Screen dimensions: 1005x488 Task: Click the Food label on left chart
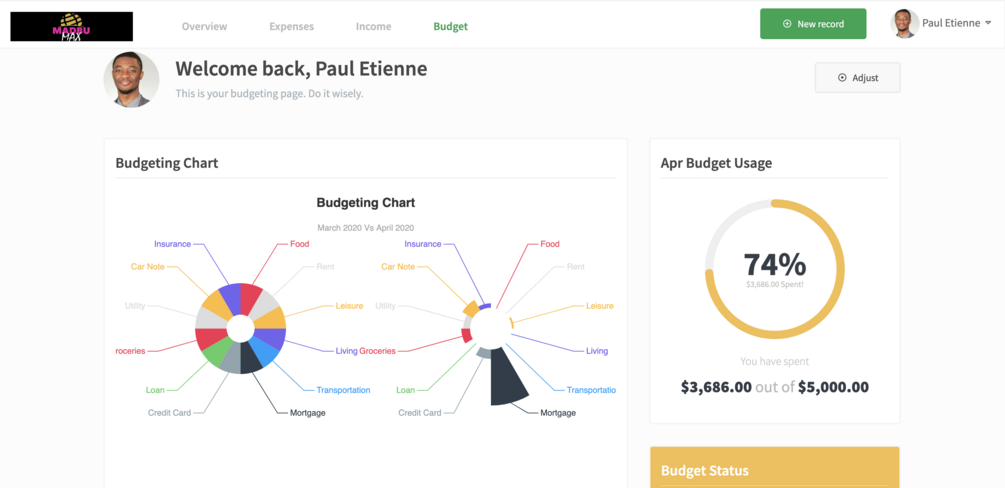point(299,244)
